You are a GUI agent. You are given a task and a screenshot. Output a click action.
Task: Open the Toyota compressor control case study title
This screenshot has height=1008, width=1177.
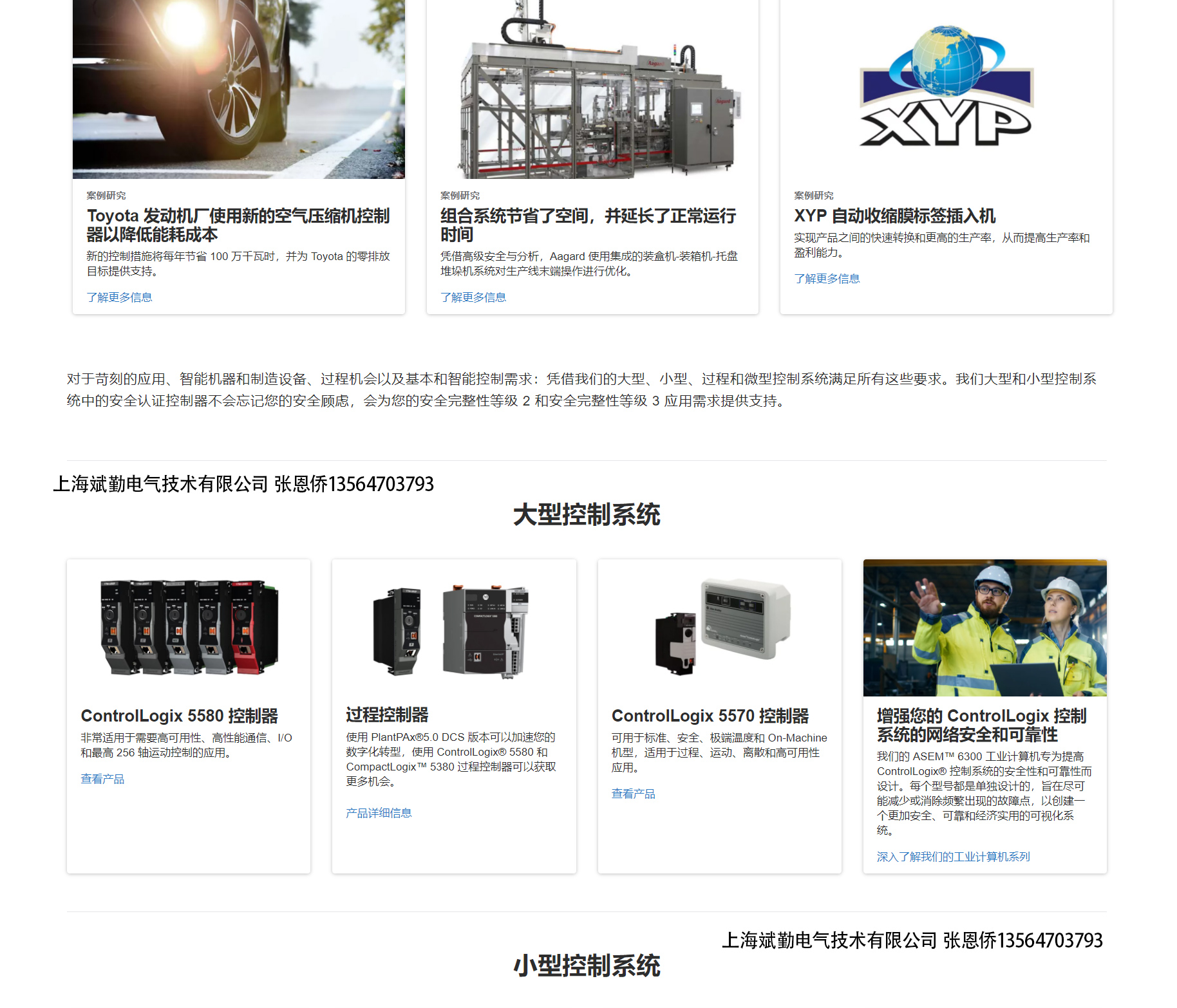[x=238, y=225]
